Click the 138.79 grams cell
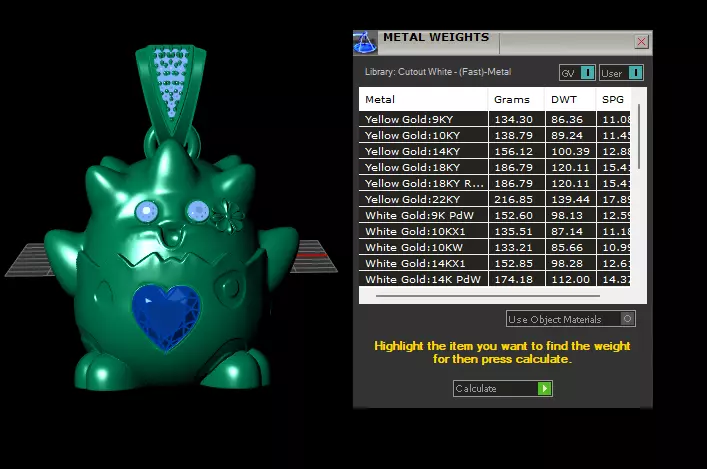Image resolution: width=707 pixels, height=469 pixels. [516, 135]
